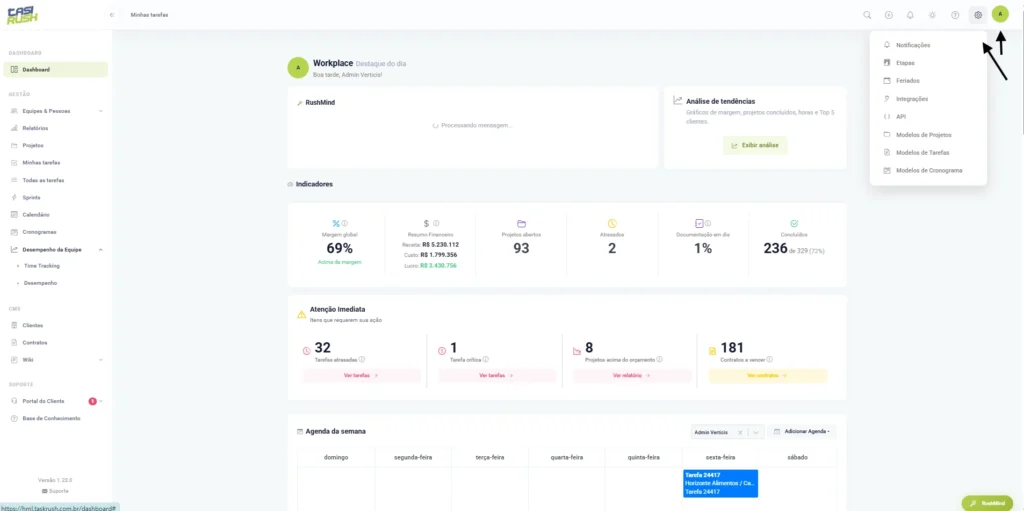
Task: Click Projetos acima do orçamento info icon
Action: coord(662,359)
